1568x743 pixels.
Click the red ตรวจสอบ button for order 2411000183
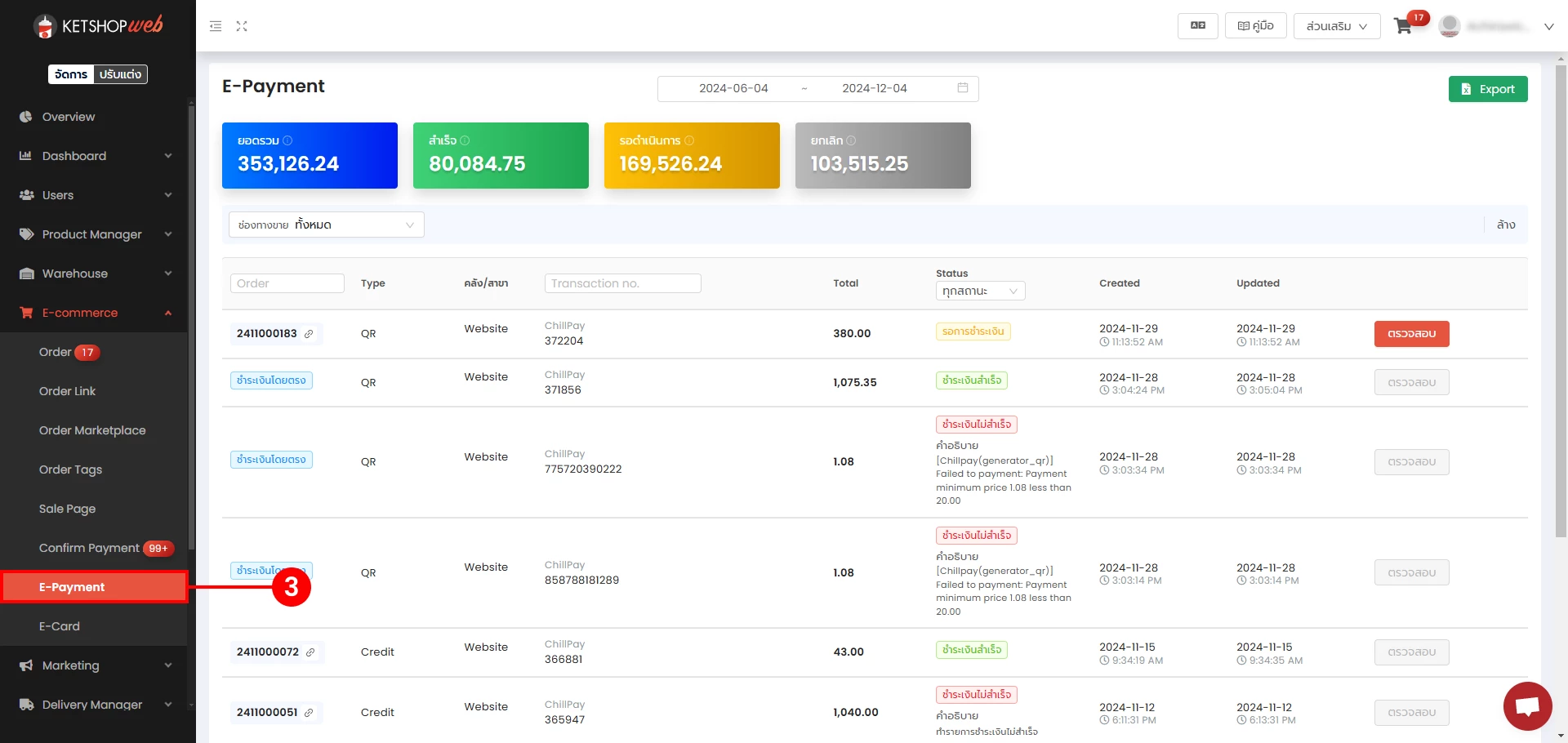(1411, 334)
